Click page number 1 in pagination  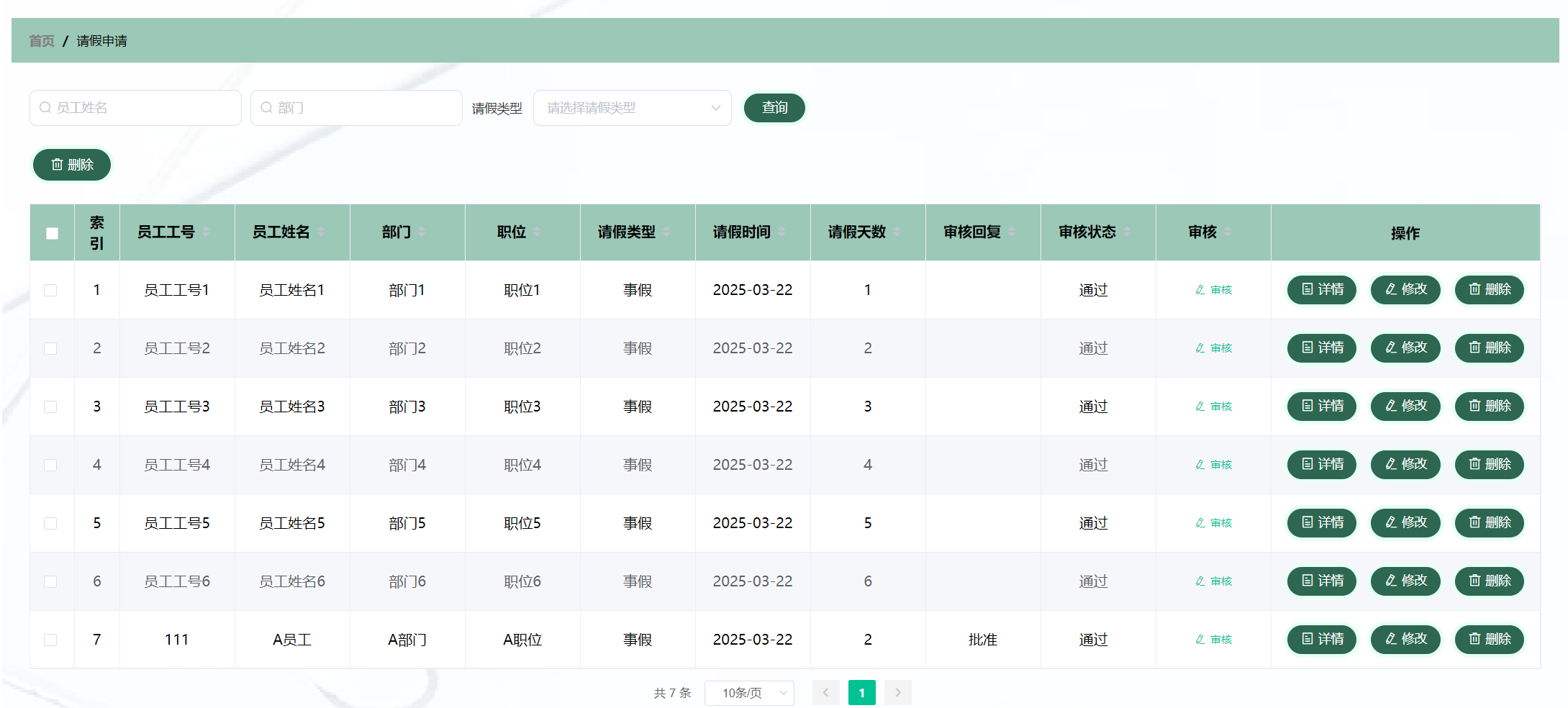pyautogui.click(x=861, y=692)
